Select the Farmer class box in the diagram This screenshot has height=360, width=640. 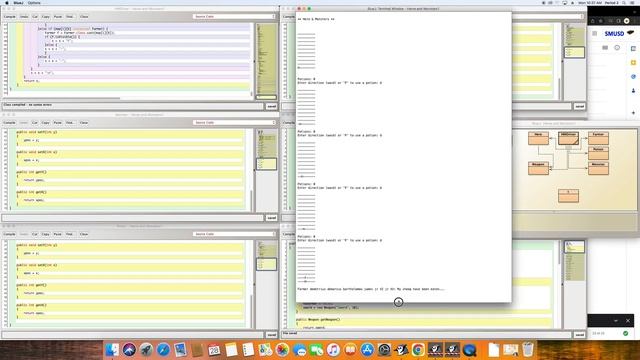598,138
